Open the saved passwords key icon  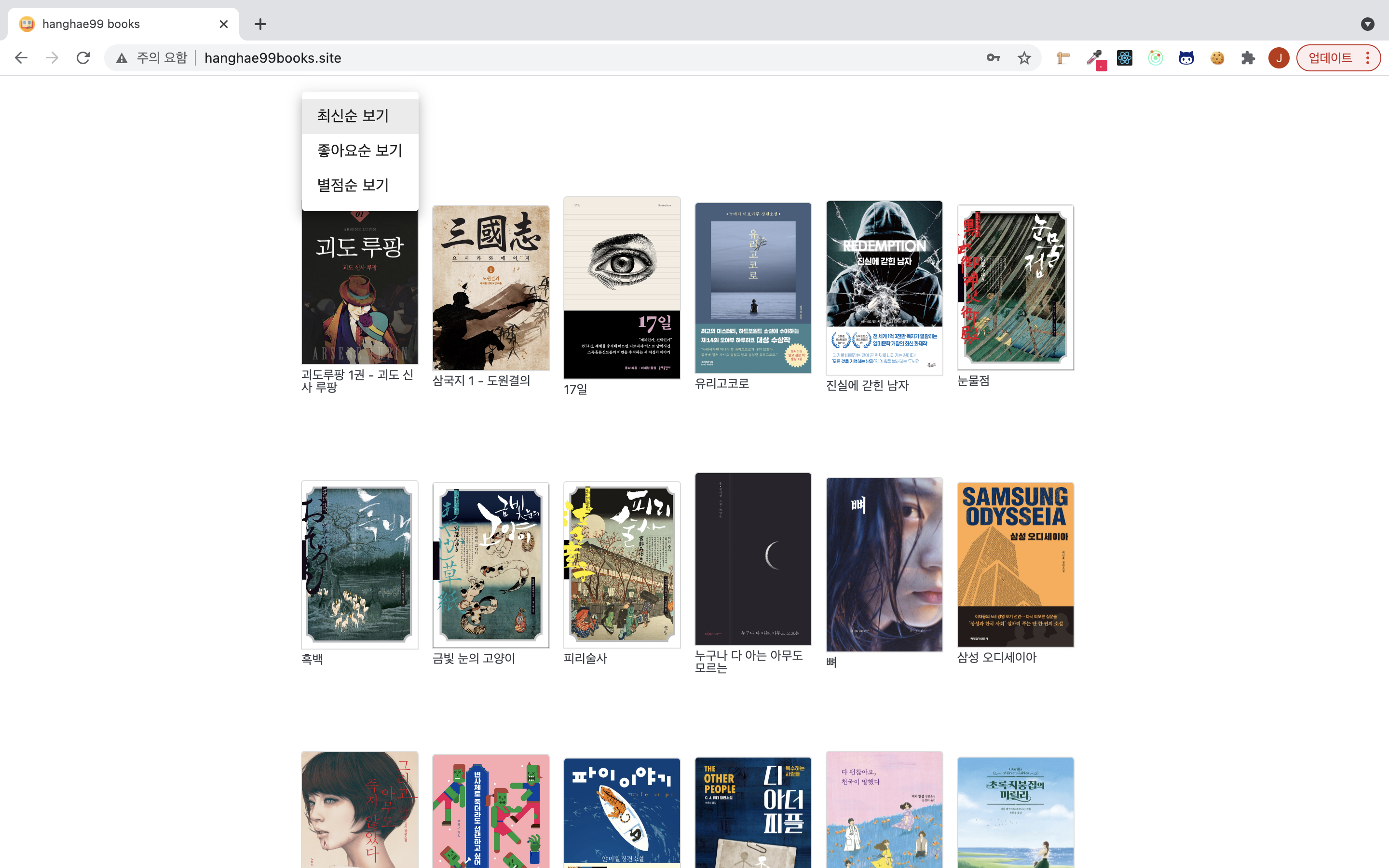994,58
